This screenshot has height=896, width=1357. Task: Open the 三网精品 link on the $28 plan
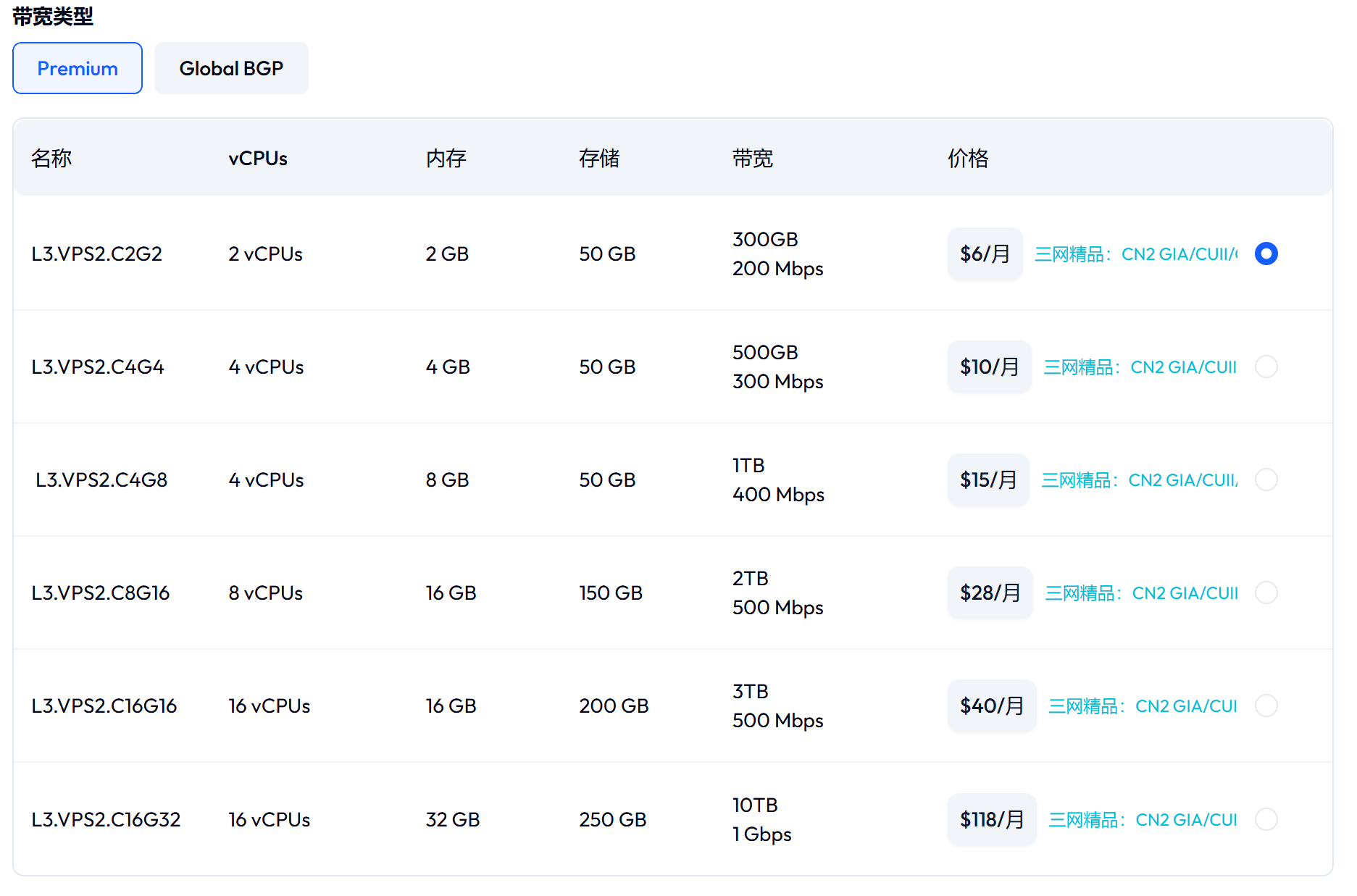pyautogui.click(x=1141, y=593)
